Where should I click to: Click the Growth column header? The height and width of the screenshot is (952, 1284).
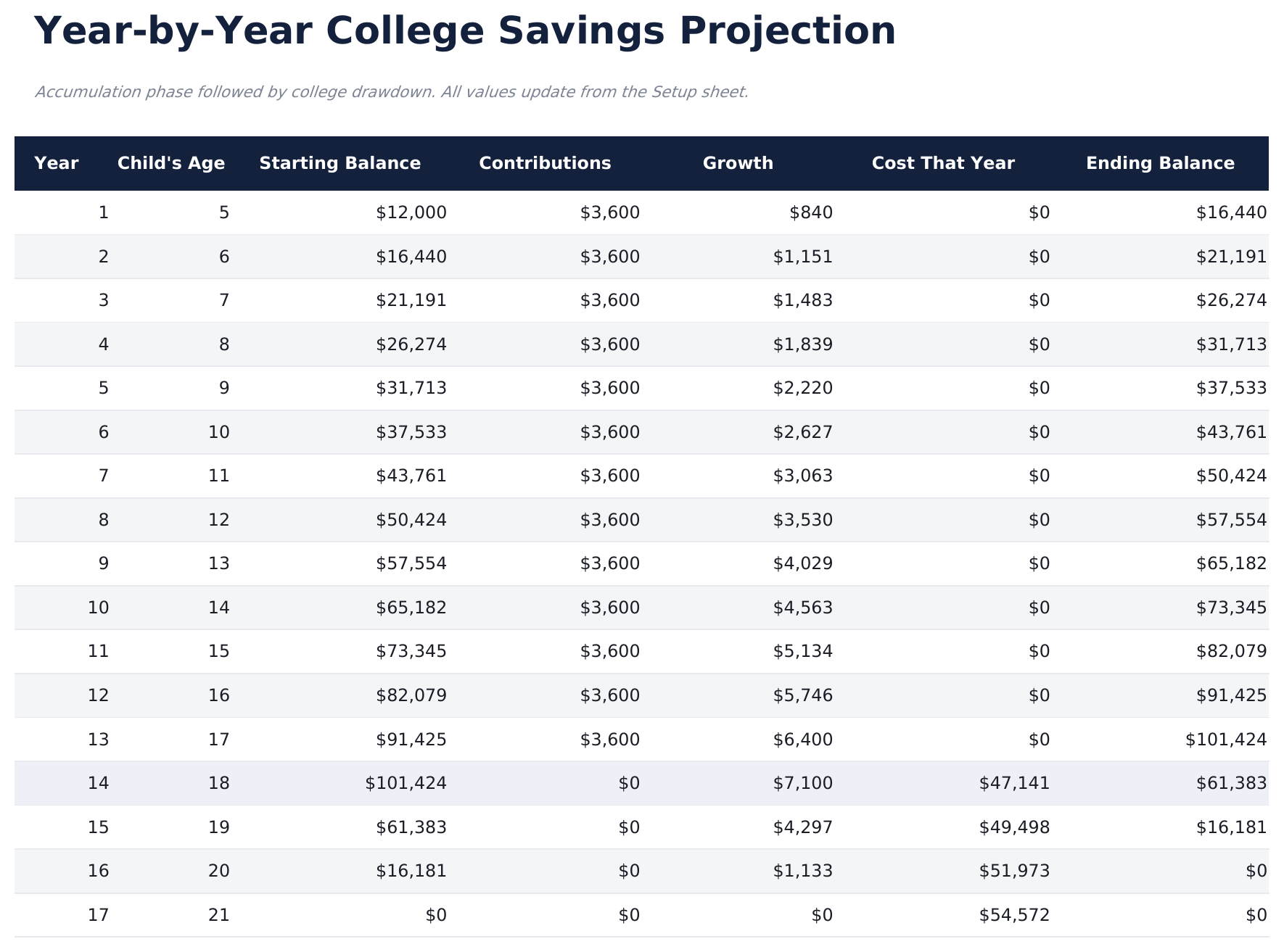(738, 163)
